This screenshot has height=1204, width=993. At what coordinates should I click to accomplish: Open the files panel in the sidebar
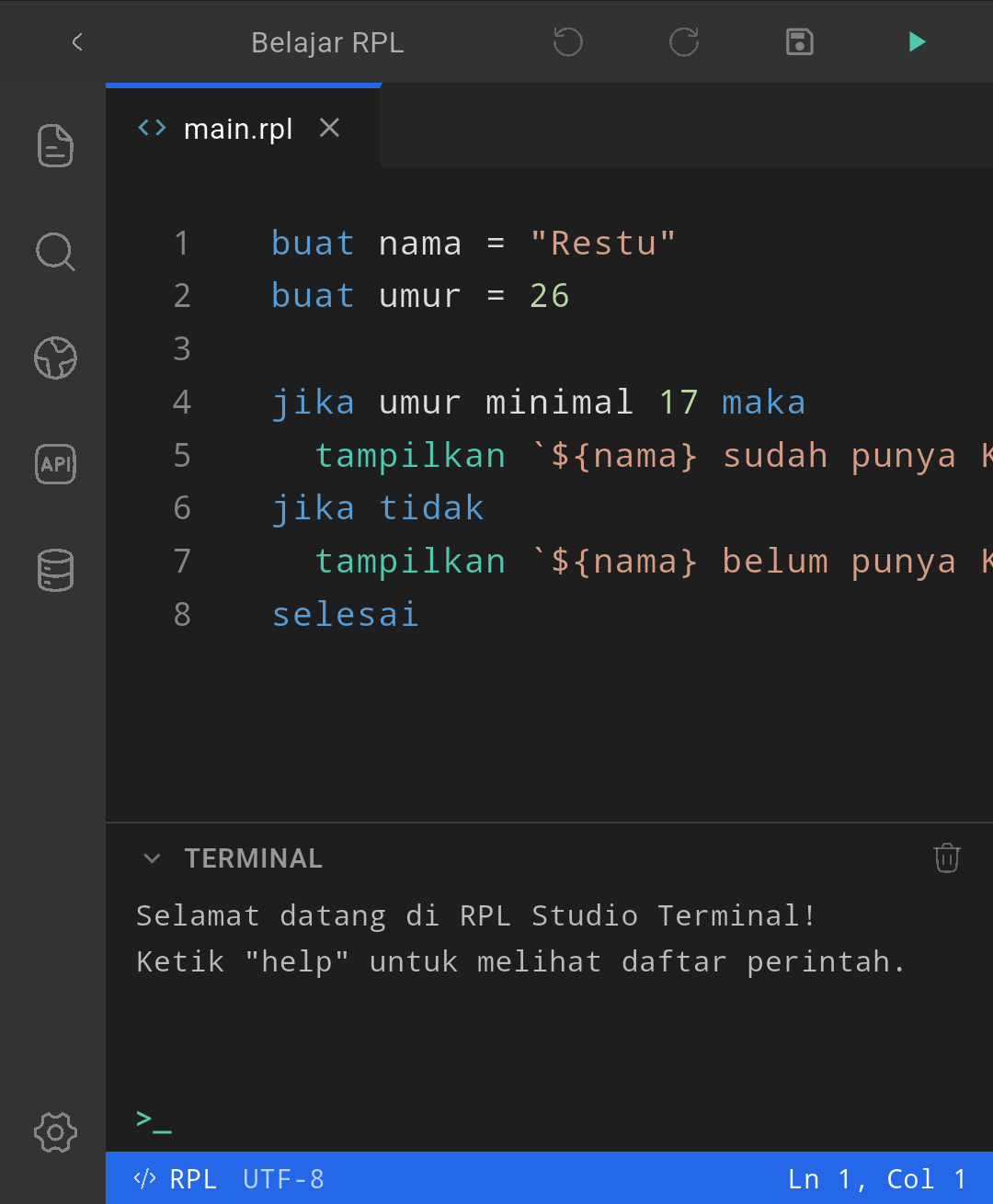point(55,145)
